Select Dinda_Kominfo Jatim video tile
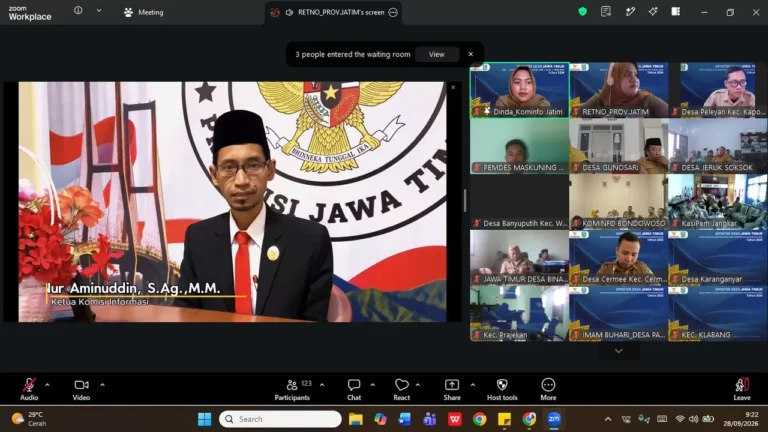Image resolution: width=768 pixels, height=432 pixels. click(x=520, y=90)
